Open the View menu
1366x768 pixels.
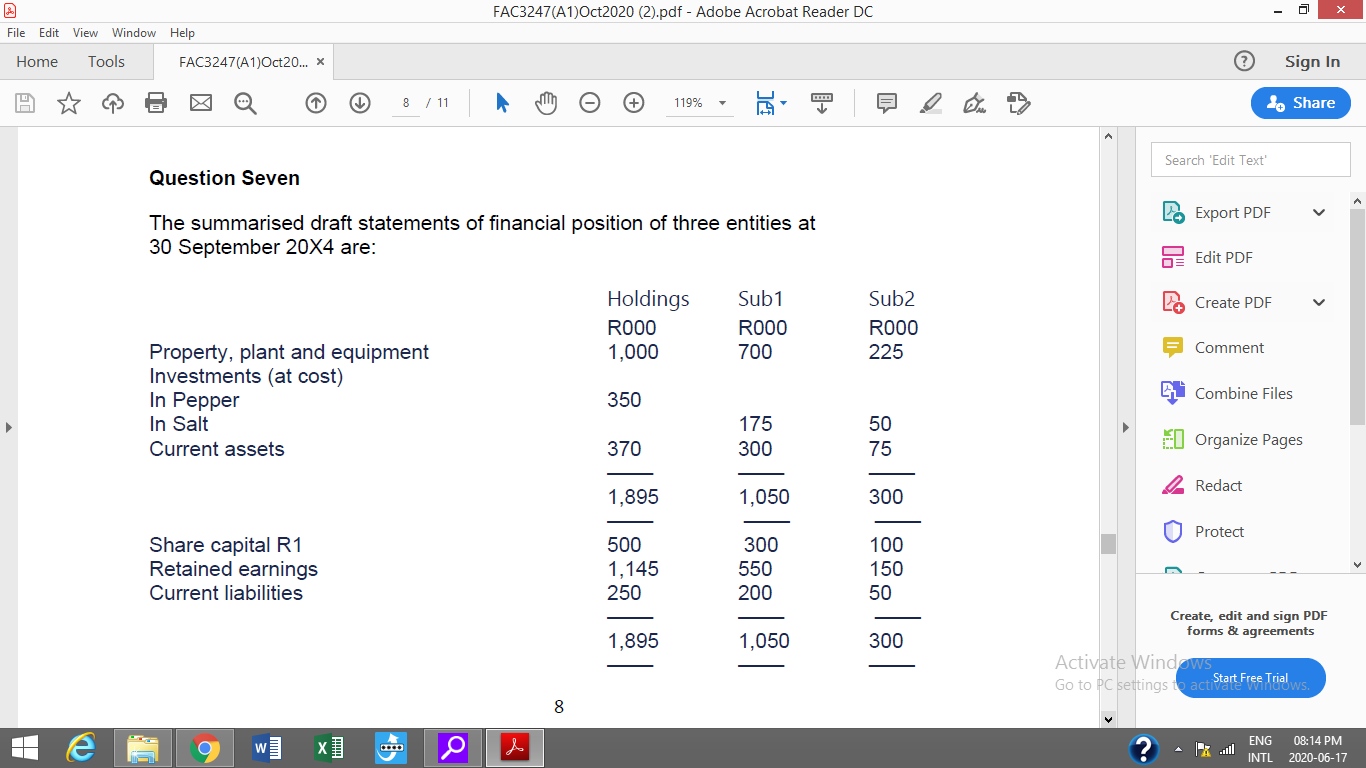(x=85, y=32)
